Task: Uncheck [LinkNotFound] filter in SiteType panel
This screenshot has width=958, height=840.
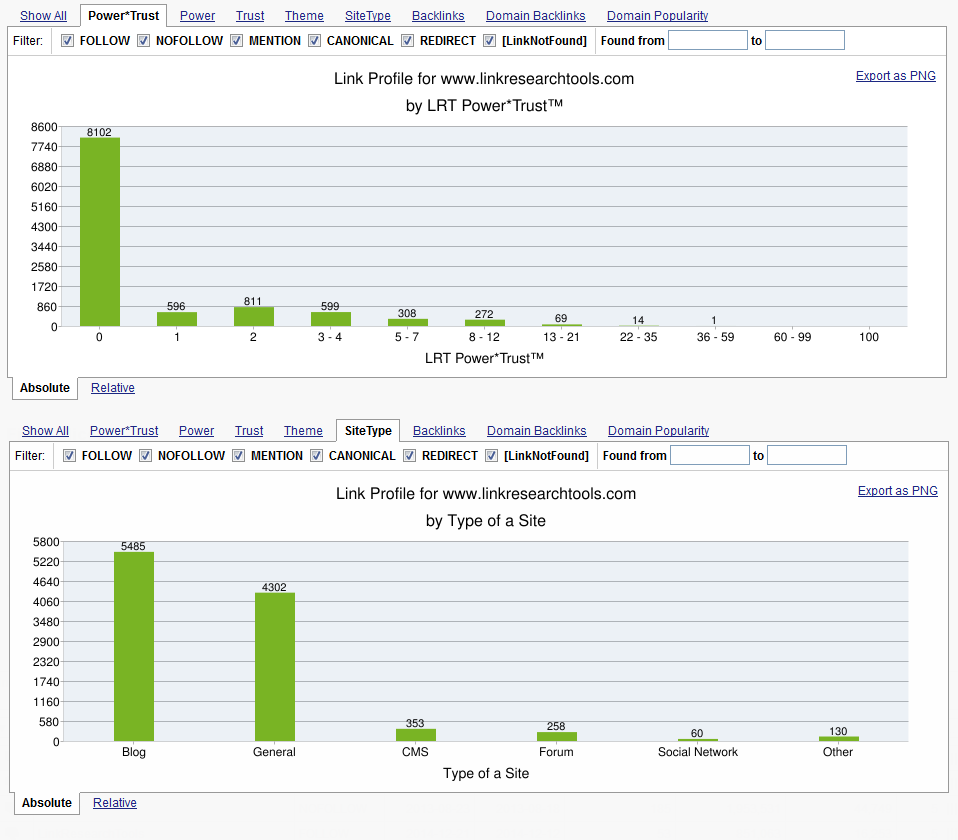Action: 491,456
